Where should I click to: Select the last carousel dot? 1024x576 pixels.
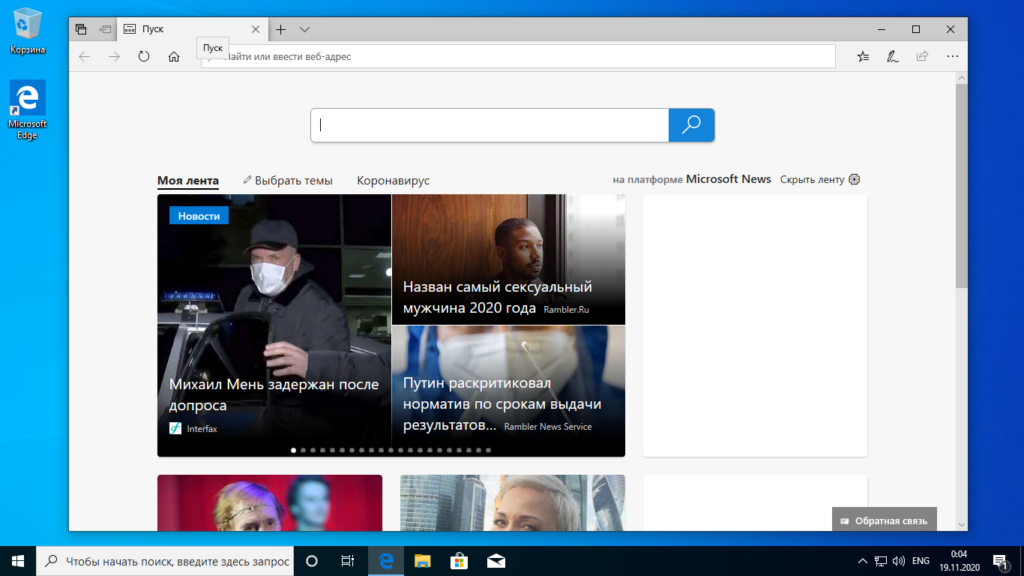click(x=488, y=450)
